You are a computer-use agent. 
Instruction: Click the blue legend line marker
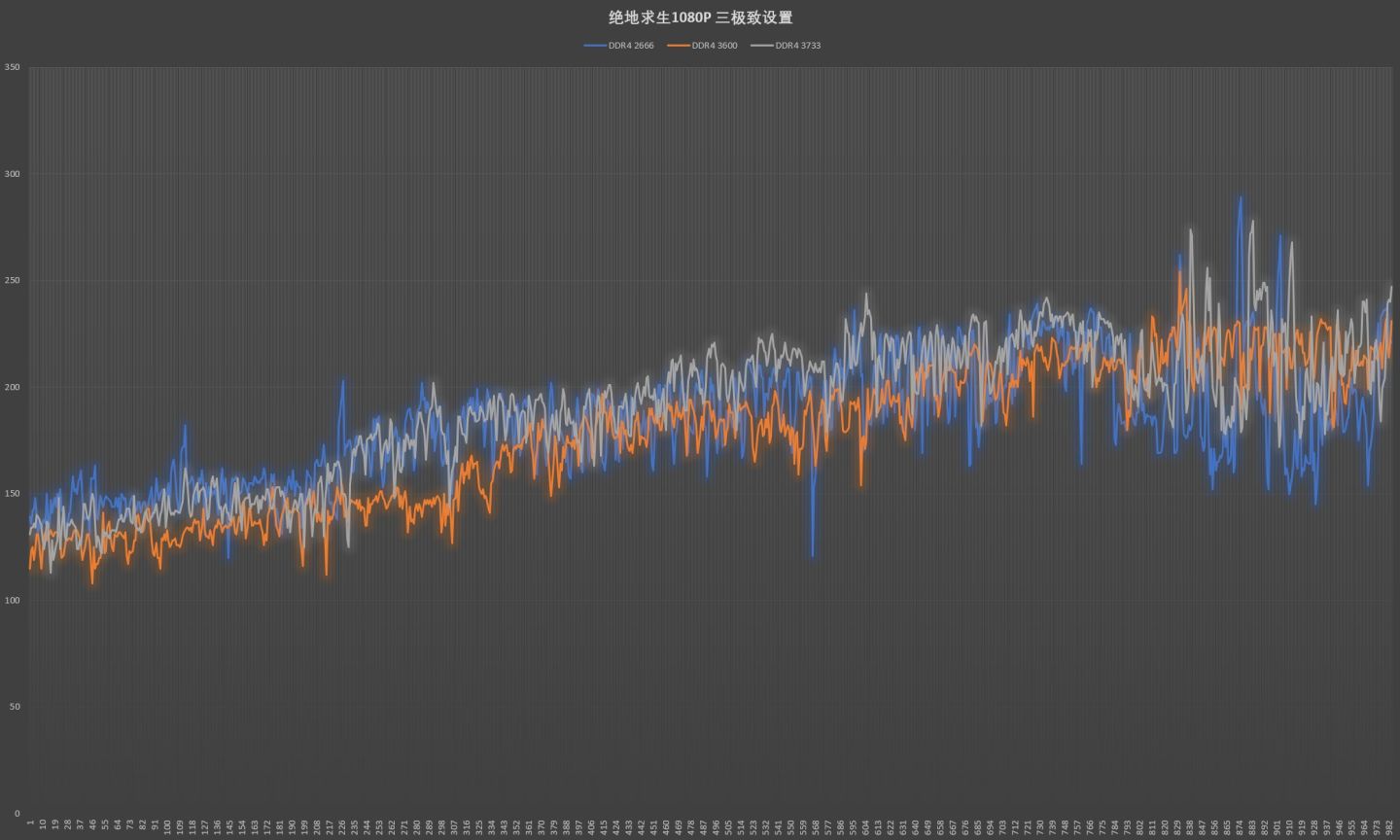[595, 46]
